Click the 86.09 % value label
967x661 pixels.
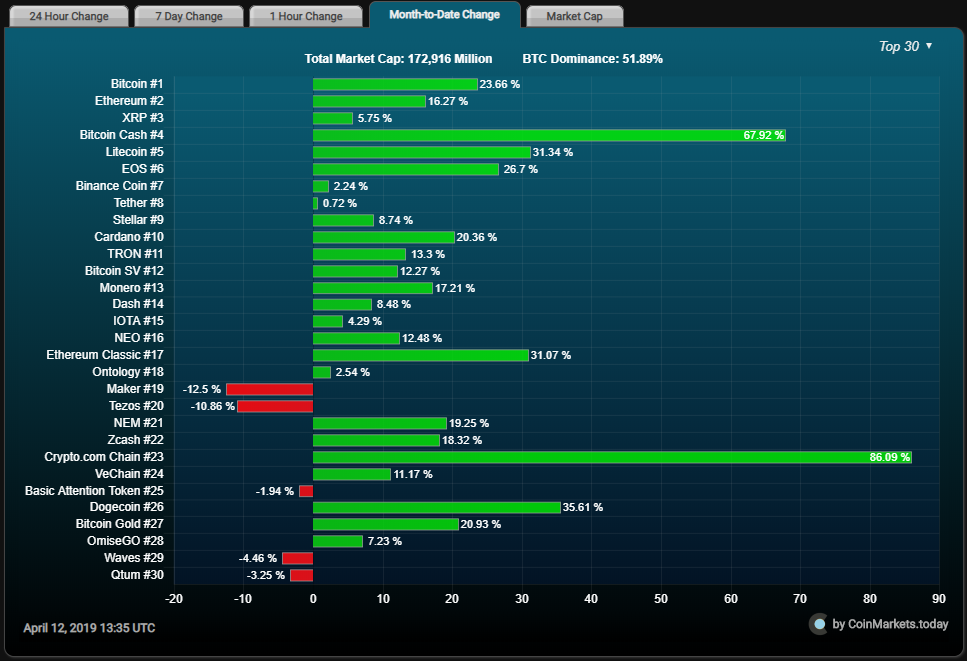[889, 458]
